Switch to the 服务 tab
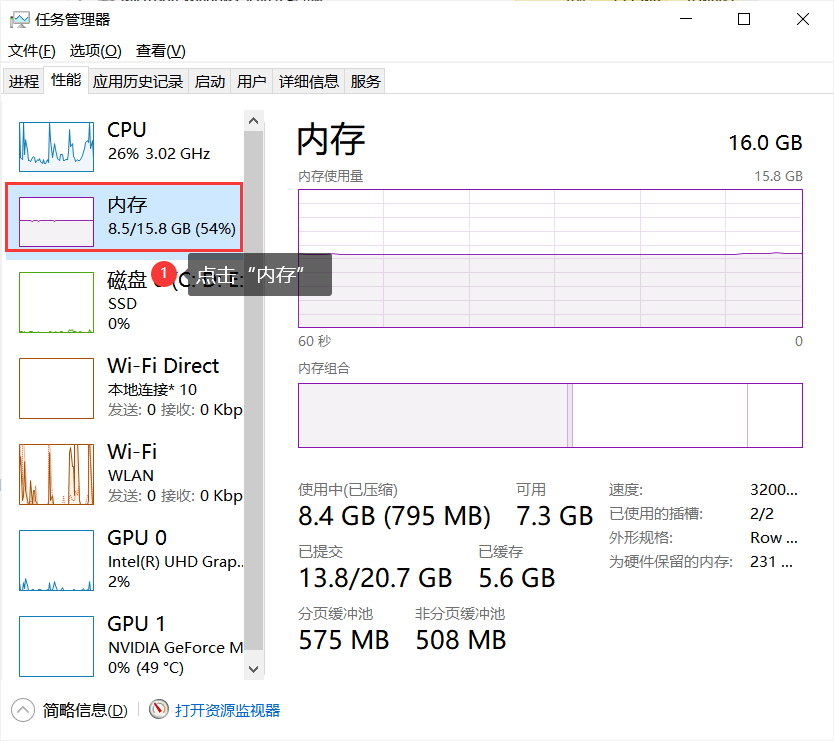Viewport: 834px width, 741px height. click(365, 81)
